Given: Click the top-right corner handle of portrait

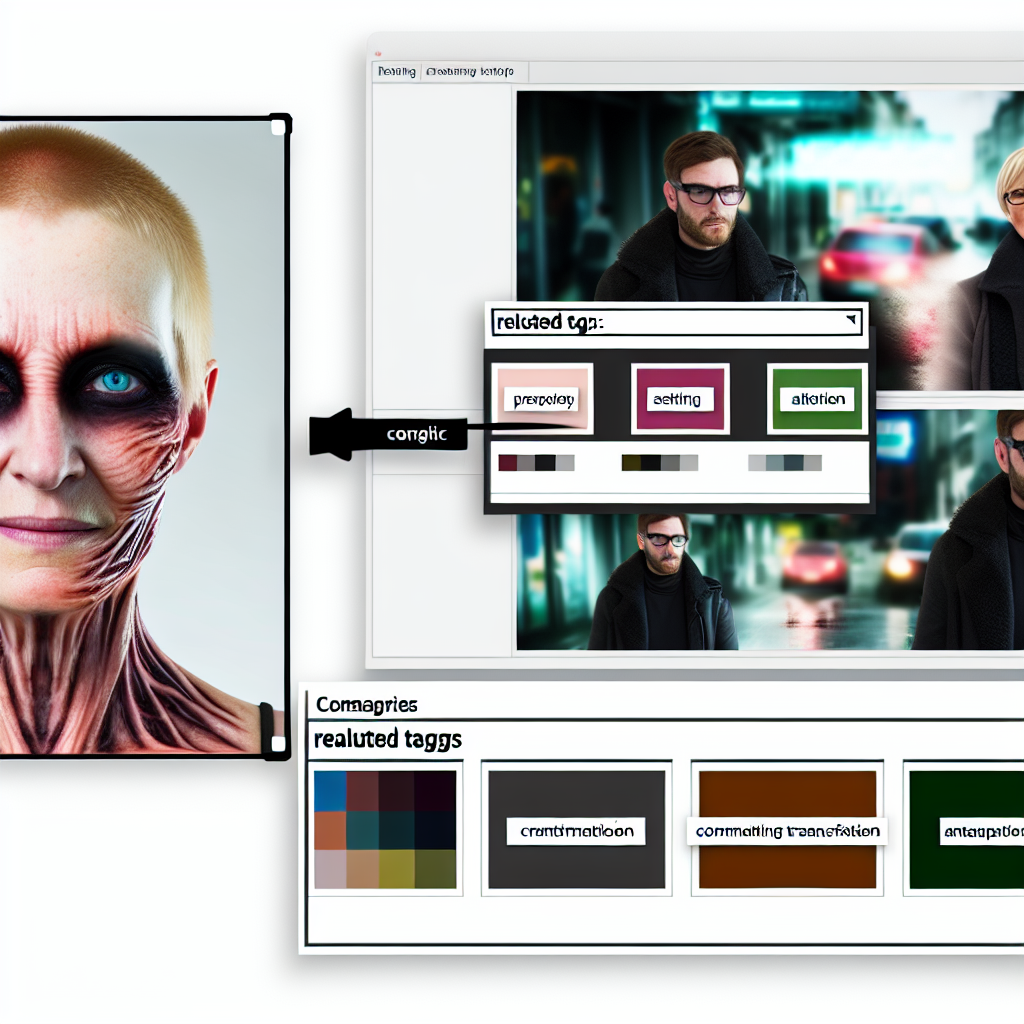Looking at the screenshot, I should point(279,125).
